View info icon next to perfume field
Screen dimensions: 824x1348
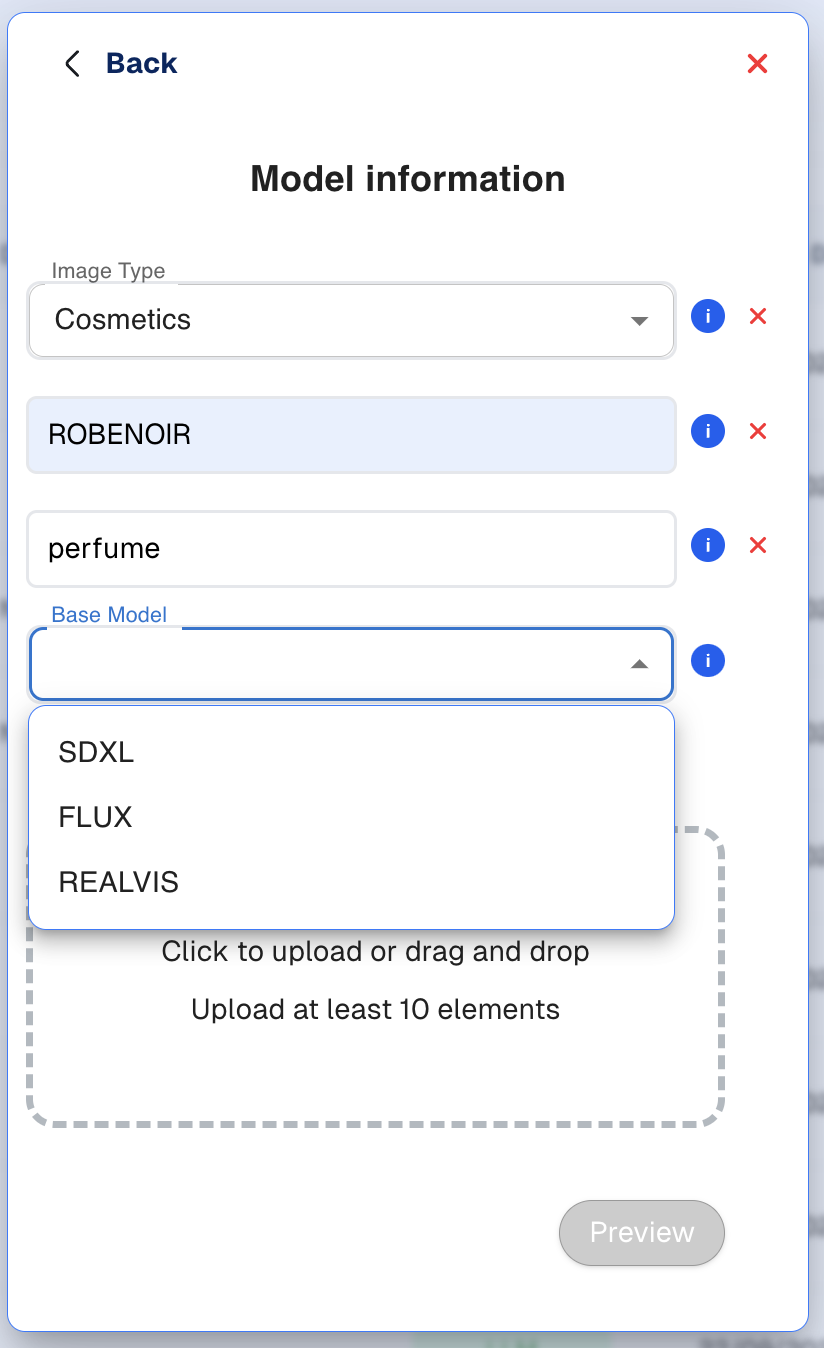[708, 546]
